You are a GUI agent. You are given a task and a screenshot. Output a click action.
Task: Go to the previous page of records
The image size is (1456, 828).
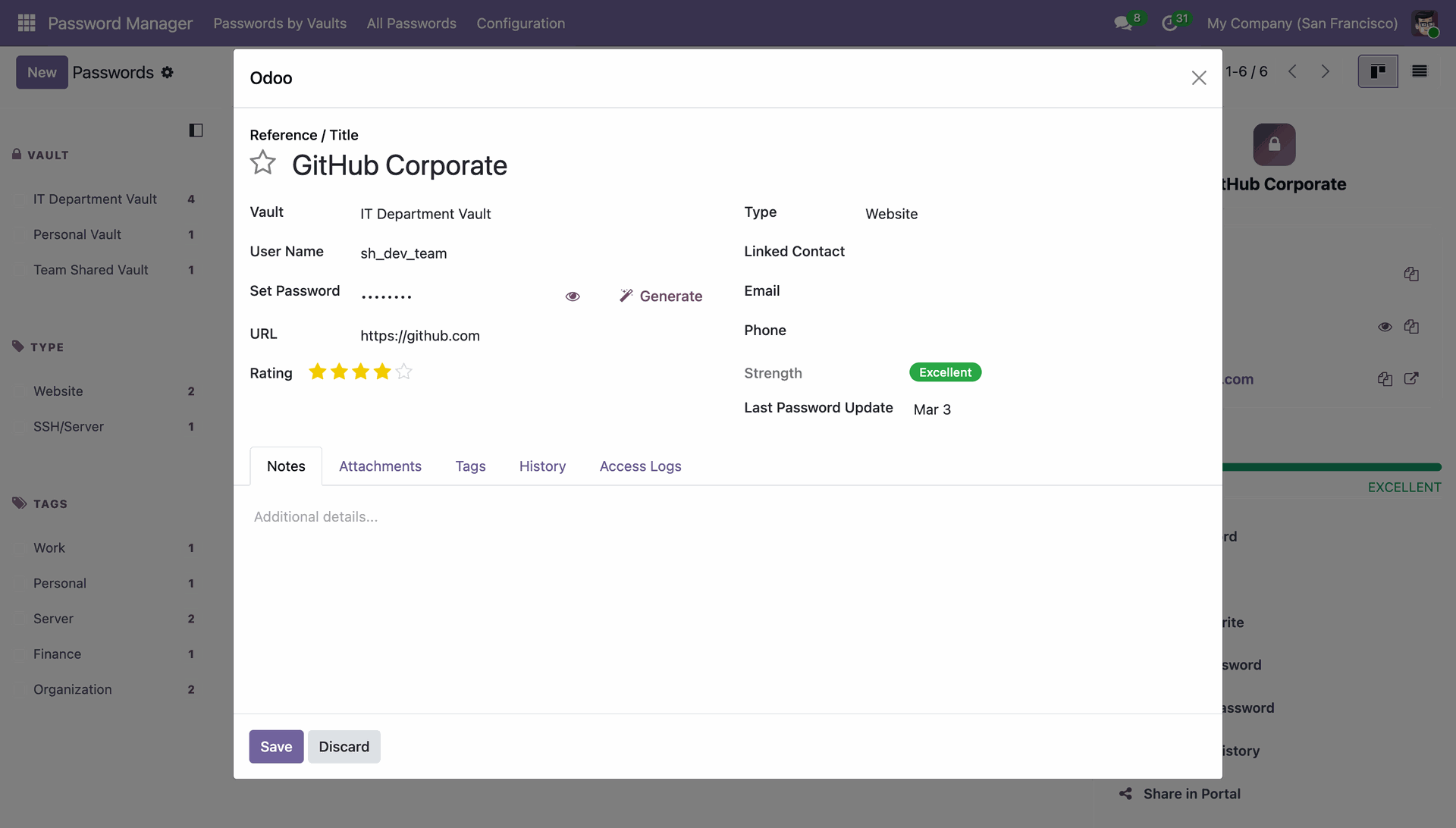1292,71
